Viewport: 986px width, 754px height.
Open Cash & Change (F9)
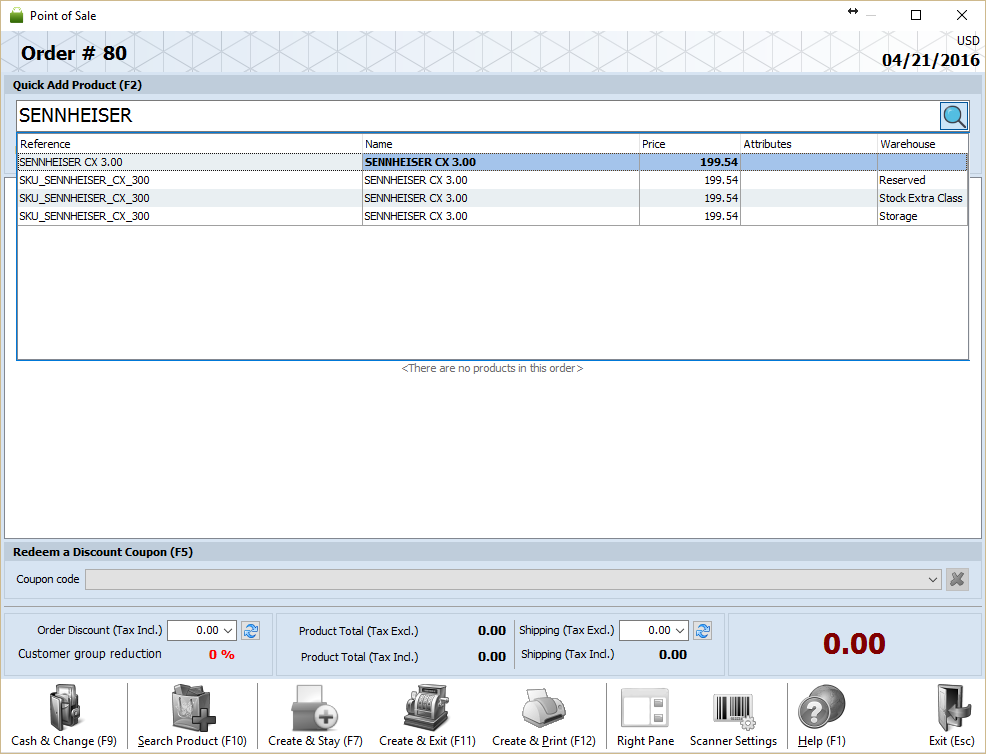[x=64, y=716]
